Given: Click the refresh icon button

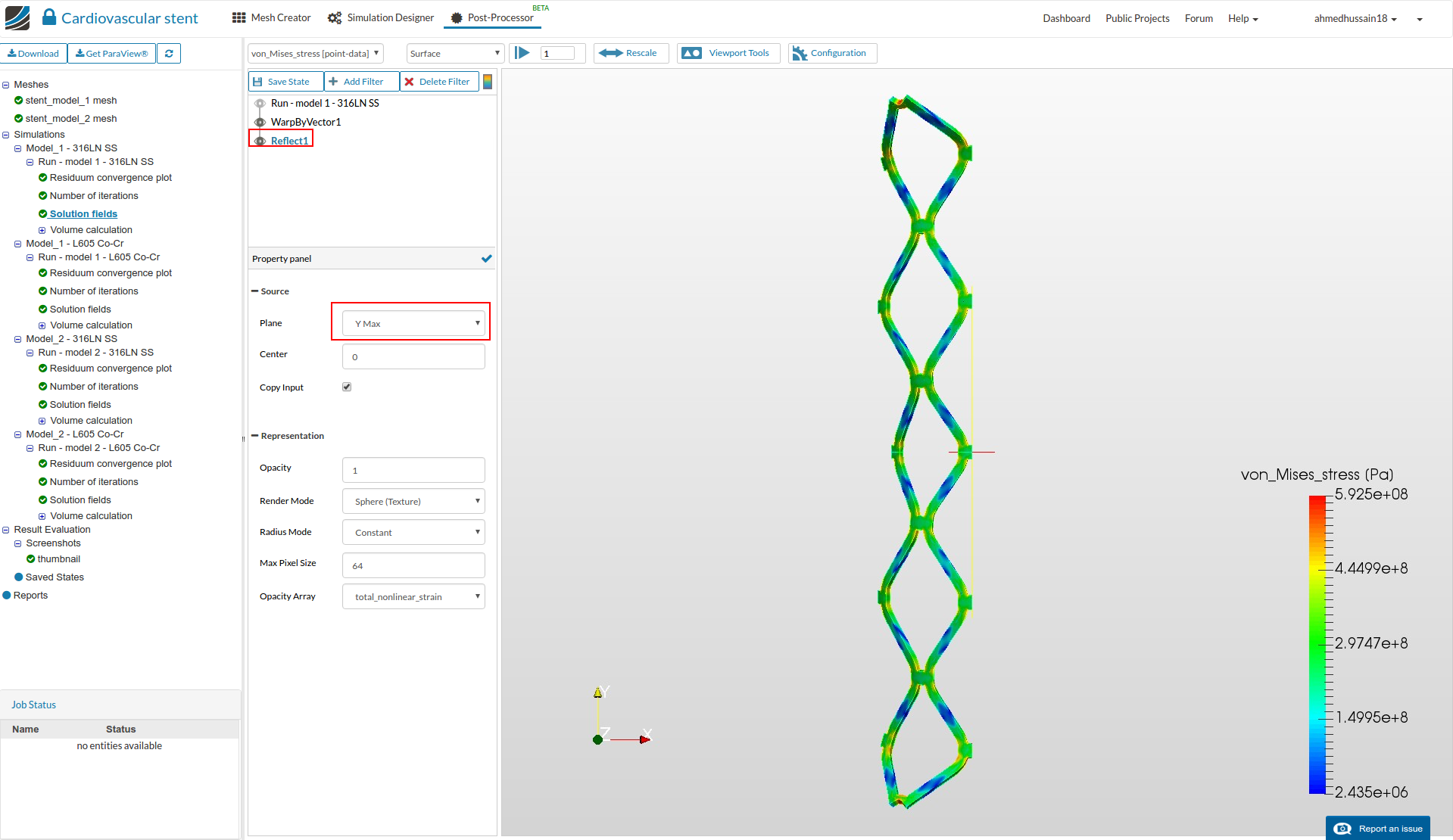Looking at the screenshot, I should [169, 53].
